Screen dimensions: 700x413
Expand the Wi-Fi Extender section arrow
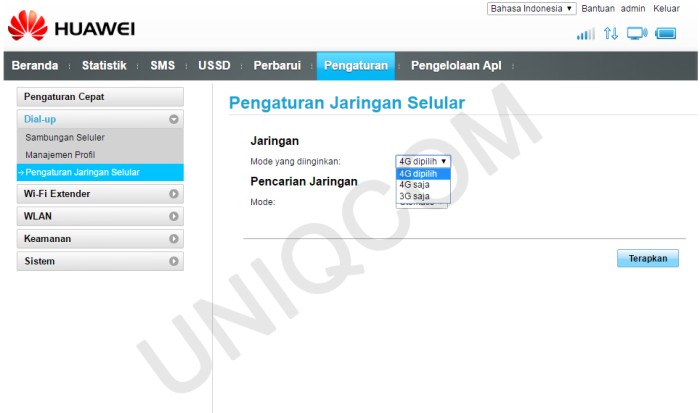[174, 194]
